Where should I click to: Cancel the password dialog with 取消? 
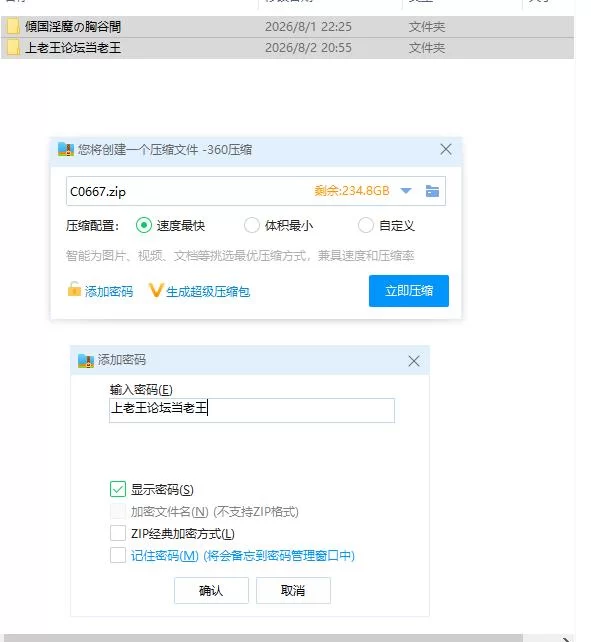click(293, 590)
